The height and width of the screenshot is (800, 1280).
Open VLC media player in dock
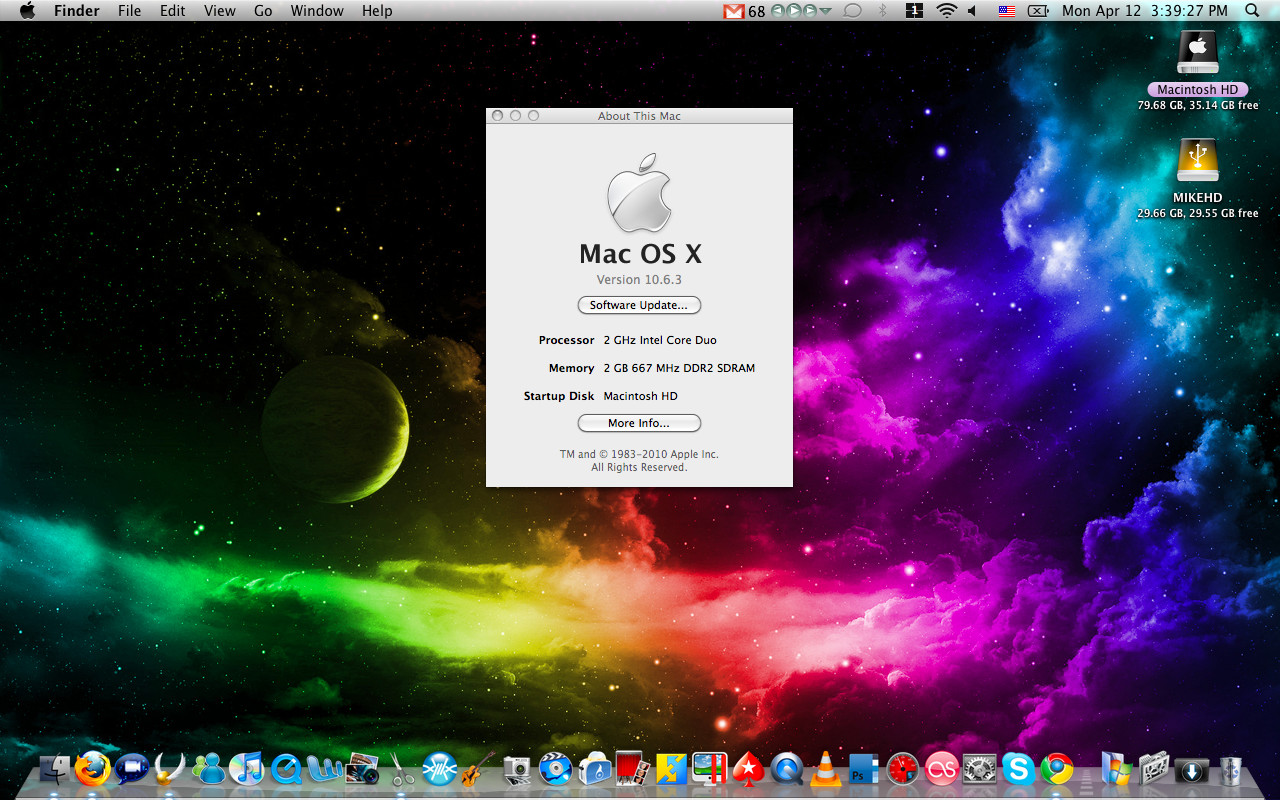point(825,768)
